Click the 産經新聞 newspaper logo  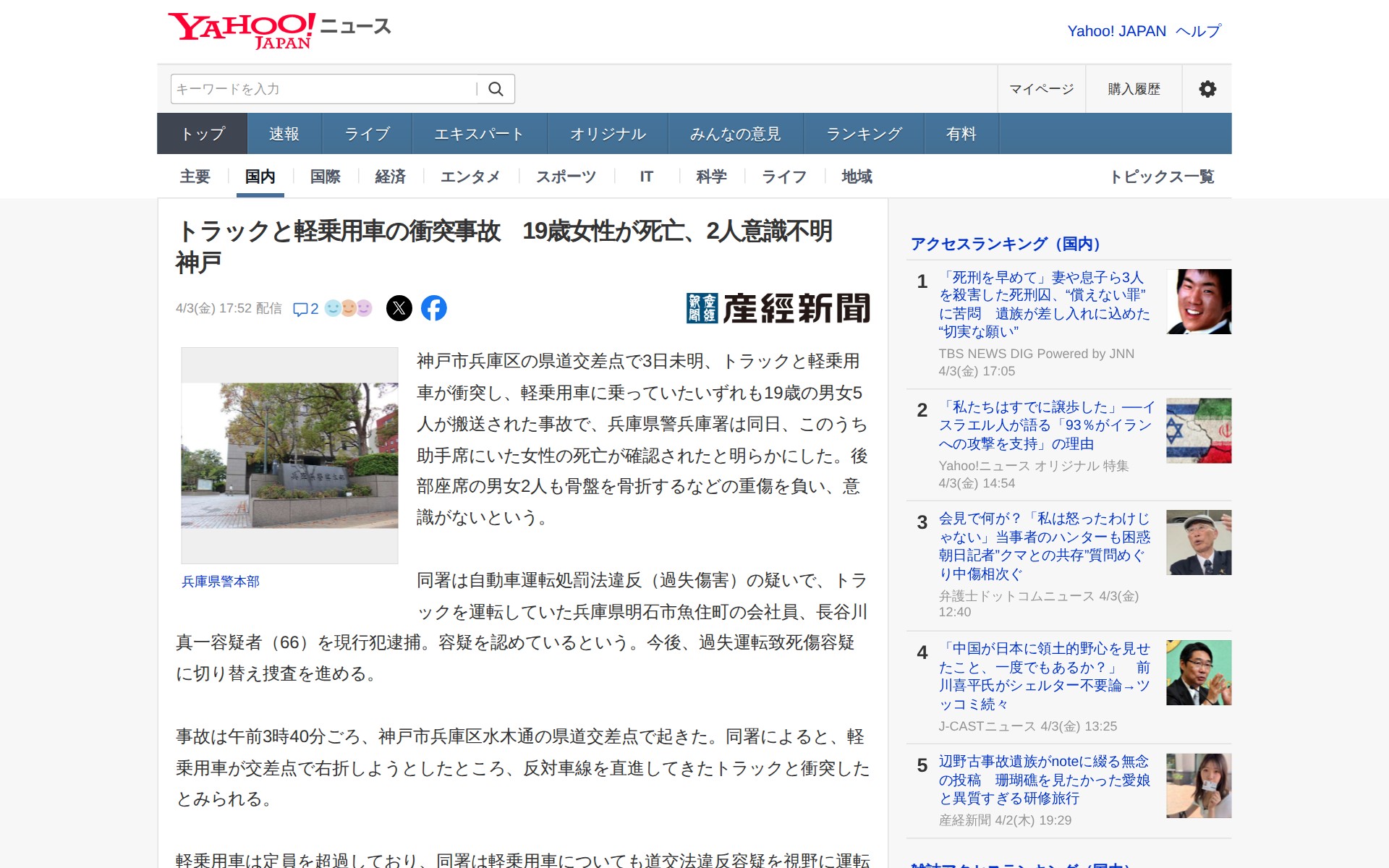[778, 307]
